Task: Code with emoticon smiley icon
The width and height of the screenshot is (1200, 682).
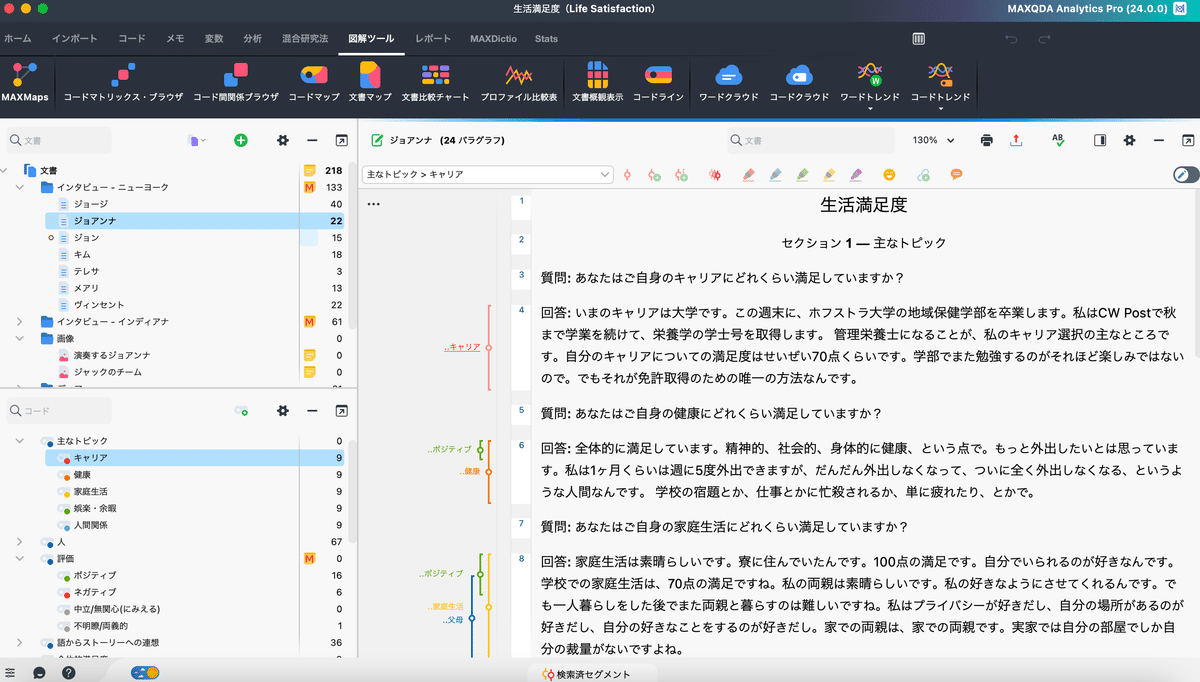Action: 889,175
